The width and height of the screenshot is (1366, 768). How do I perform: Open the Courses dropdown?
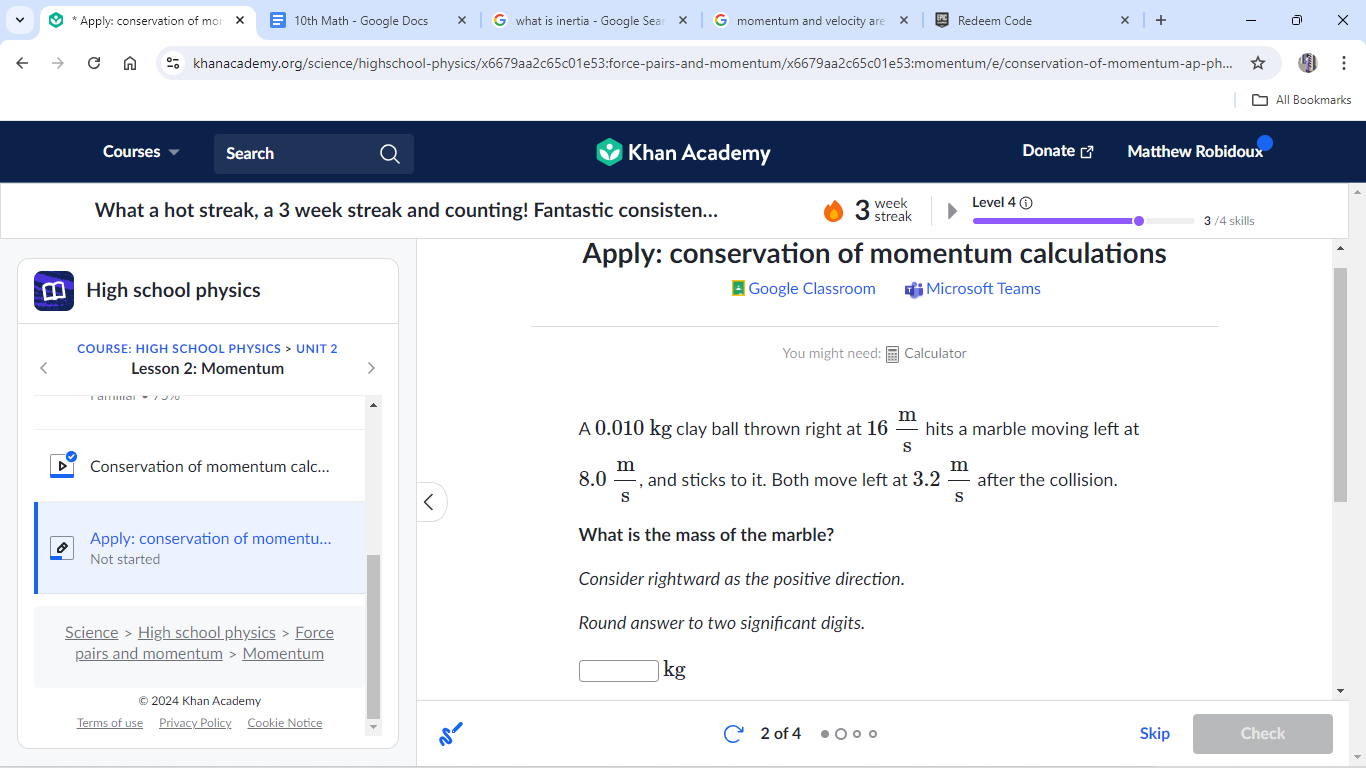coord(141,152)
